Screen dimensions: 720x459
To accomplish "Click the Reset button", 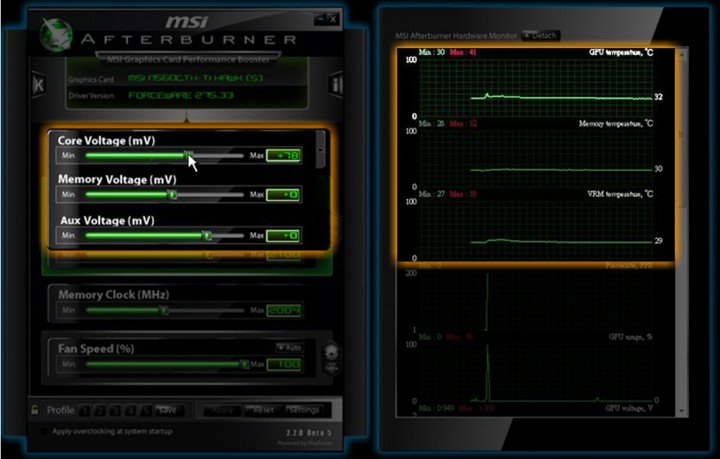I will pos(264,410).
